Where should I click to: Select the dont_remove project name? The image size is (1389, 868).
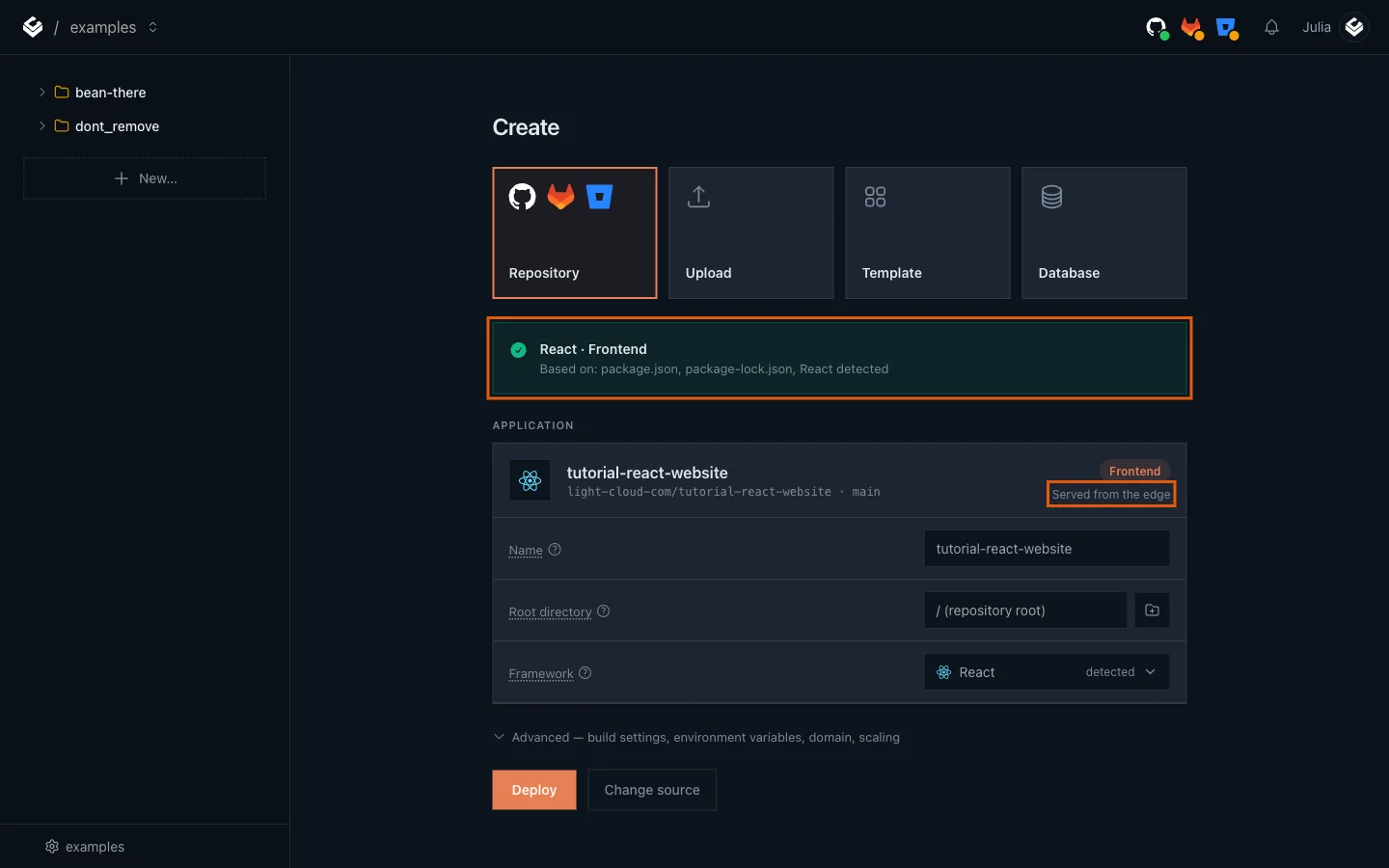tap(118, 126)
